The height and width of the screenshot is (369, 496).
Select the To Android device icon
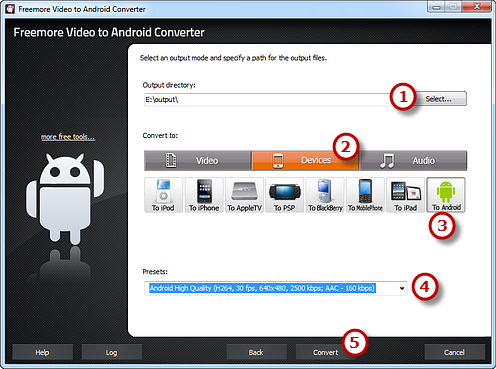point(446,195)
